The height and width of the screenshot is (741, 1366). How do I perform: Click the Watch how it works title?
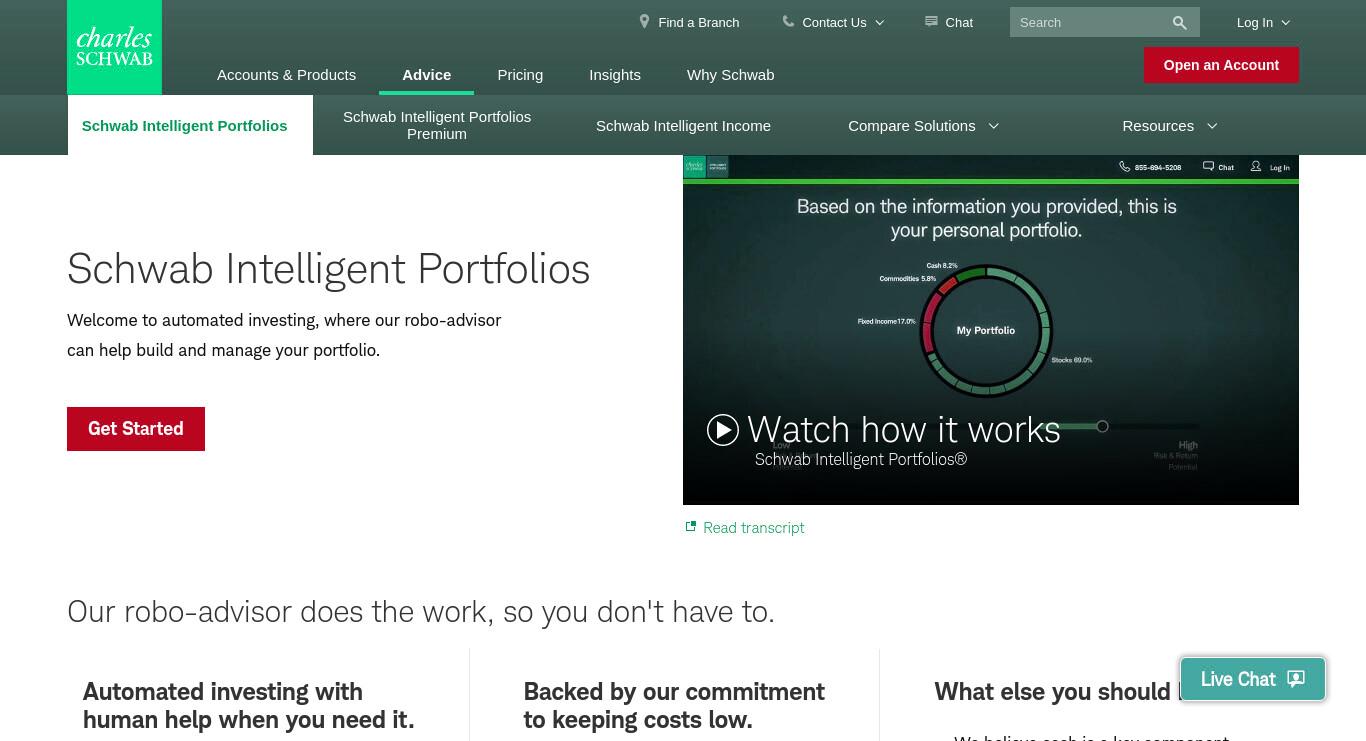[x=903, y=429]
